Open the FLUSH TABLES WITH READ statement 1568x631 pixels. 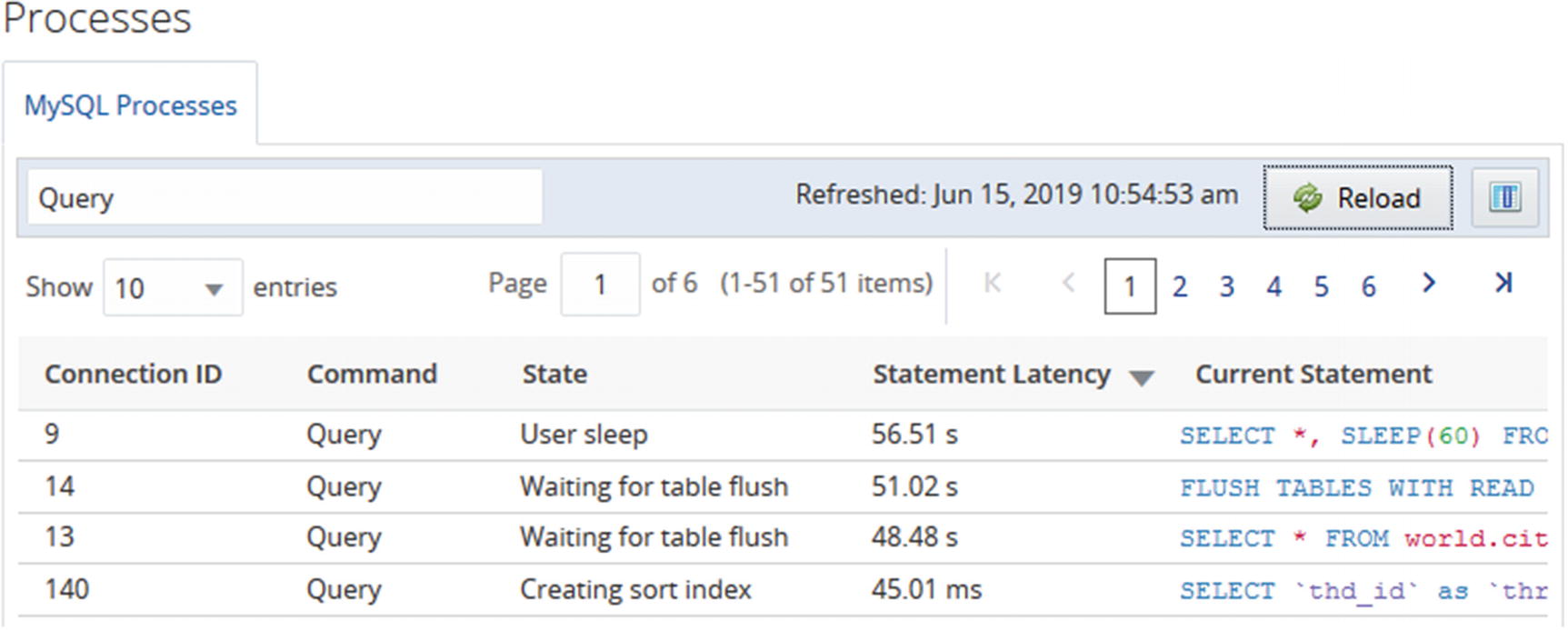click(x=1357, y=487)
